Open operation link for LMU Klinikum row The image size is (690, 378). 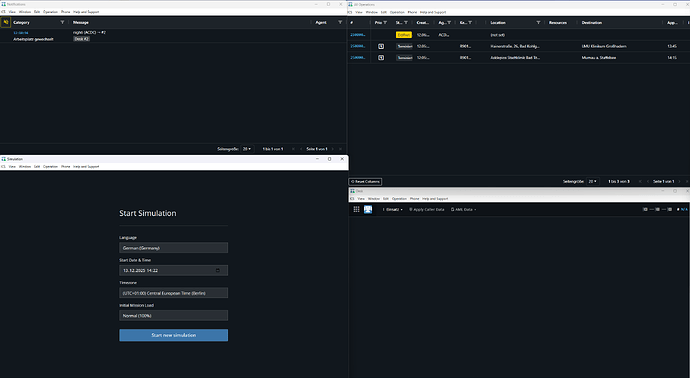357,46
